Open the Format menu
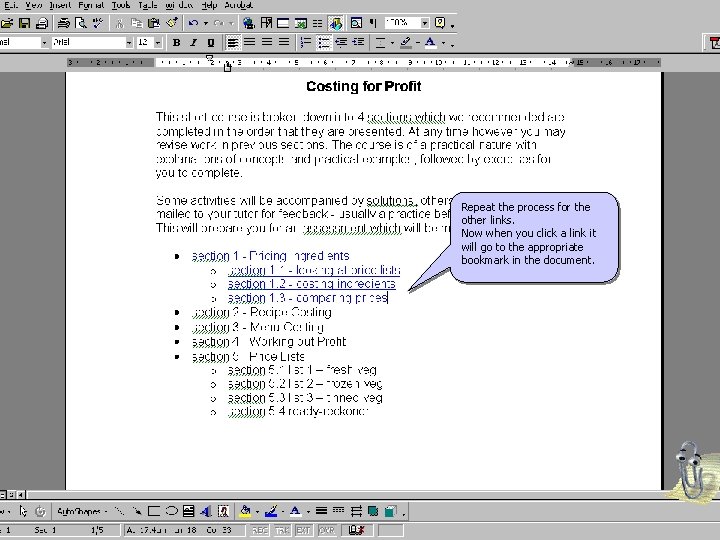 pyautogui.click(x=91, y=5)
